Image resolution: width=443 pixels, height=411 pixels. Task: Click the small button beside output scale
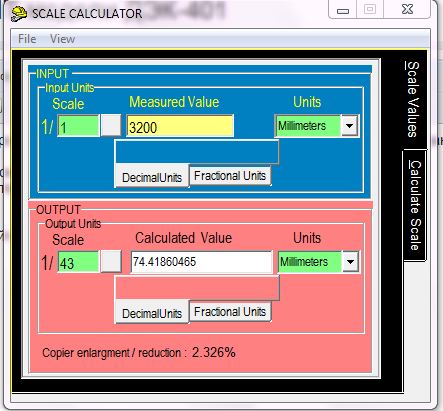(111, 261)
